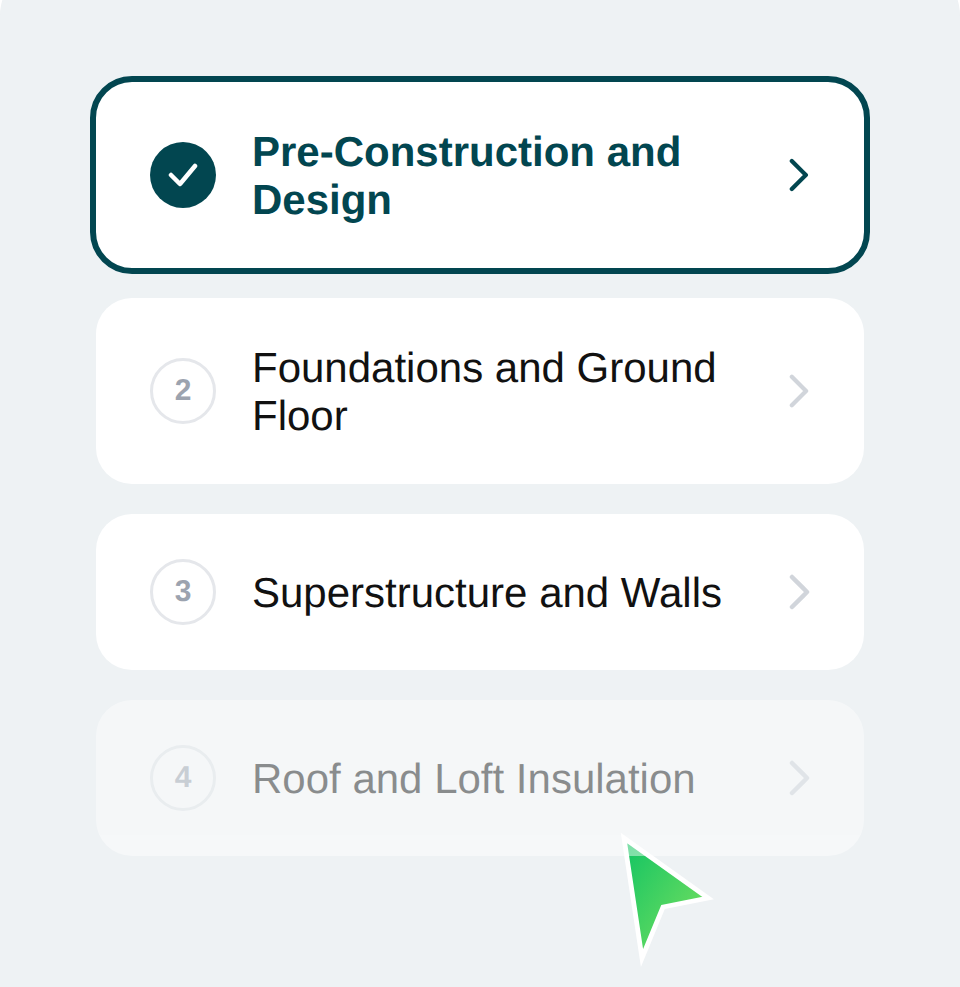Open Foundations and Ground Floor chevron arrow
960x987 pixels.
click(798, 391)
